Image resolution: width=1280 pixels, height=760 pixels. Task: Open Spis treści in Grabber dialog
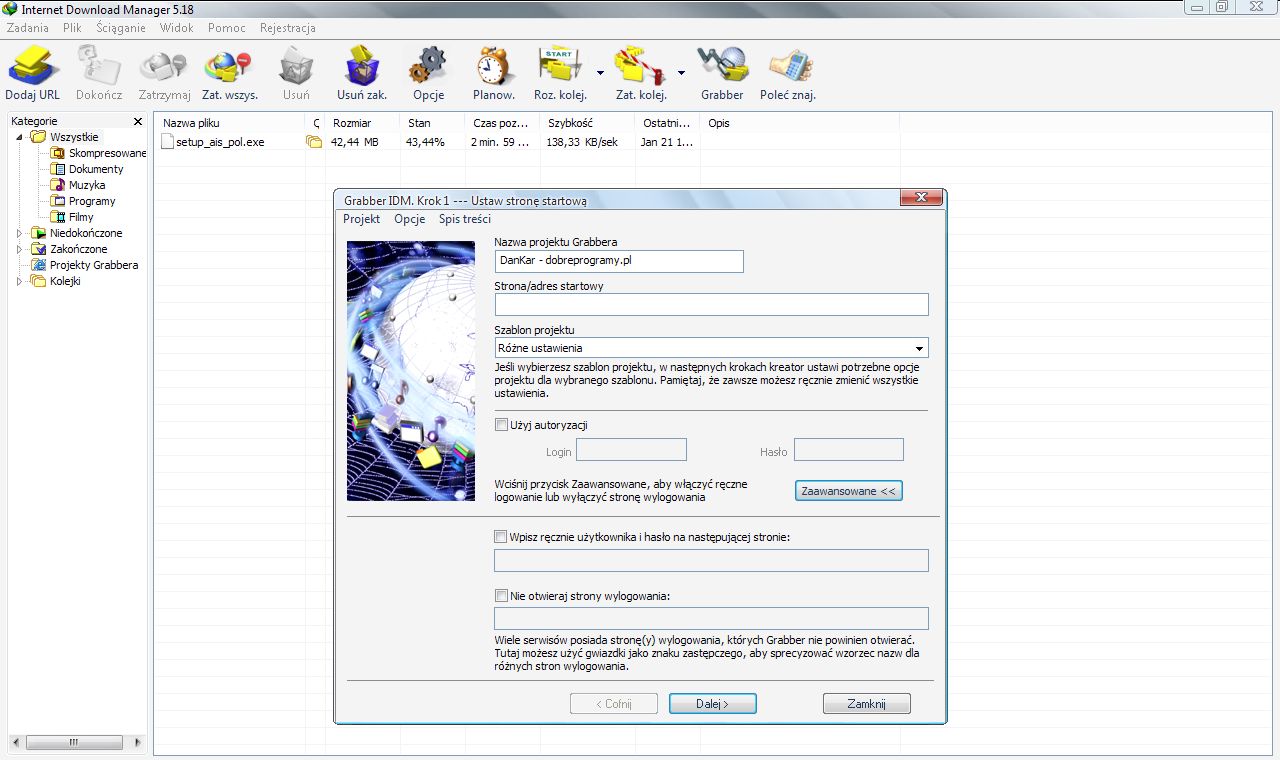coord(465,218)
